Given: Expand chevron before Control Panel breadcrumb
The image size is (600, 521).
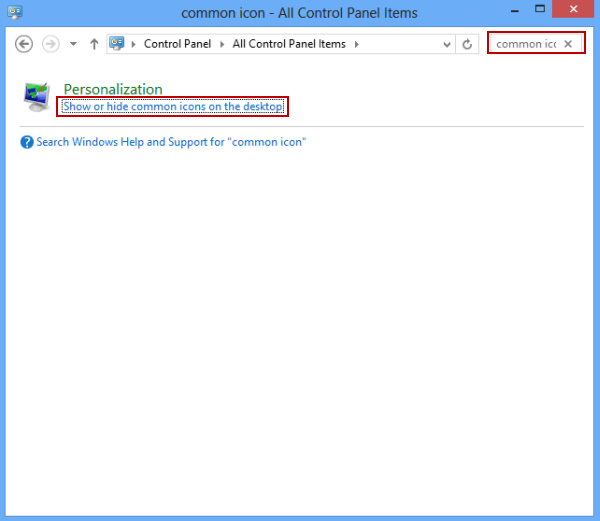Looking at the screenshot, I should (134, 44).
